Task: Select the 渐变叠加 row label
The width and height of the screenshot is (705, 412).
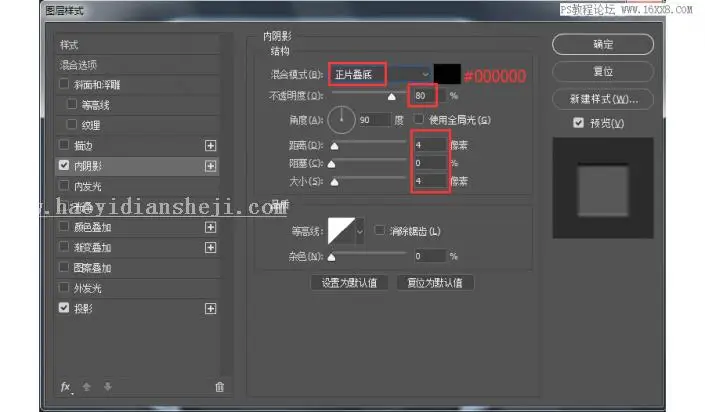Action: tap(93, 247)
